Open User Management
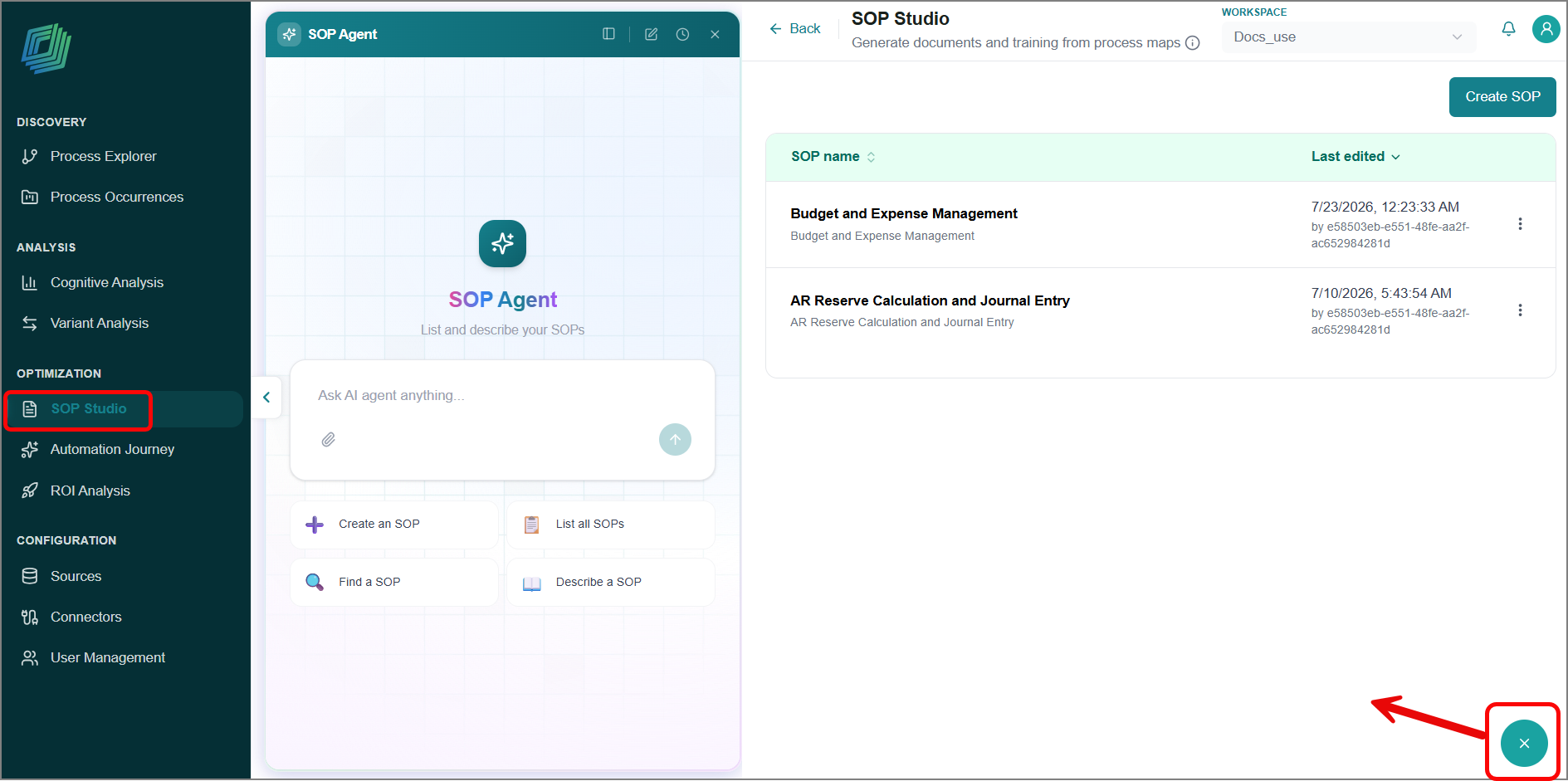1568x781 pixels. tap(107, 657)
